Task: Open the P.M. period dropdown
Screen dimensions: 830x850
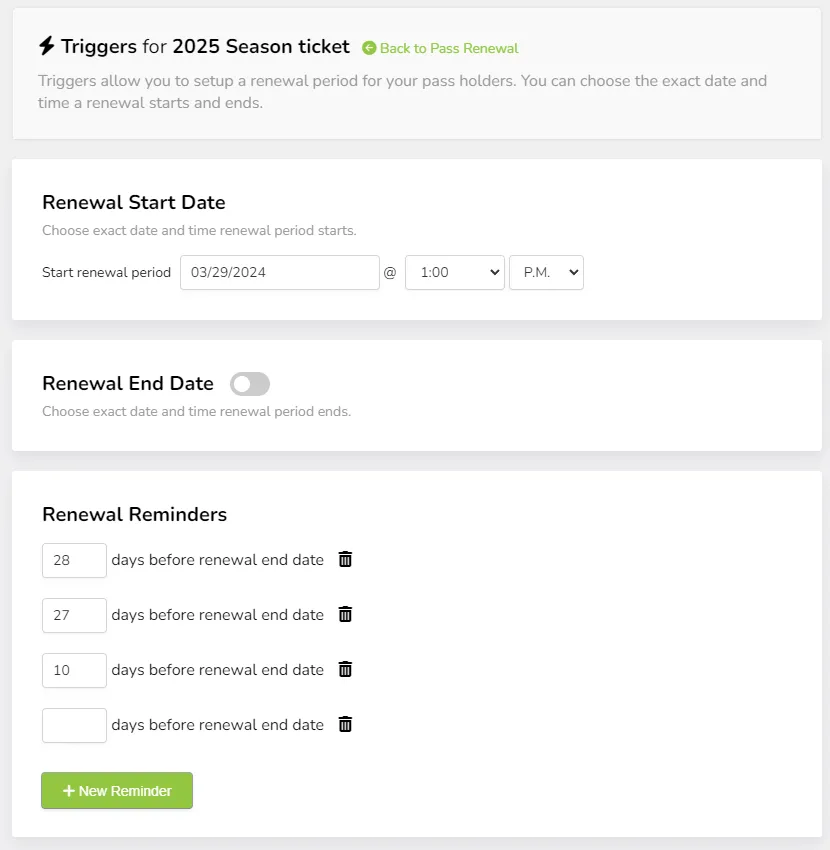Action: (x=546, y=273)
